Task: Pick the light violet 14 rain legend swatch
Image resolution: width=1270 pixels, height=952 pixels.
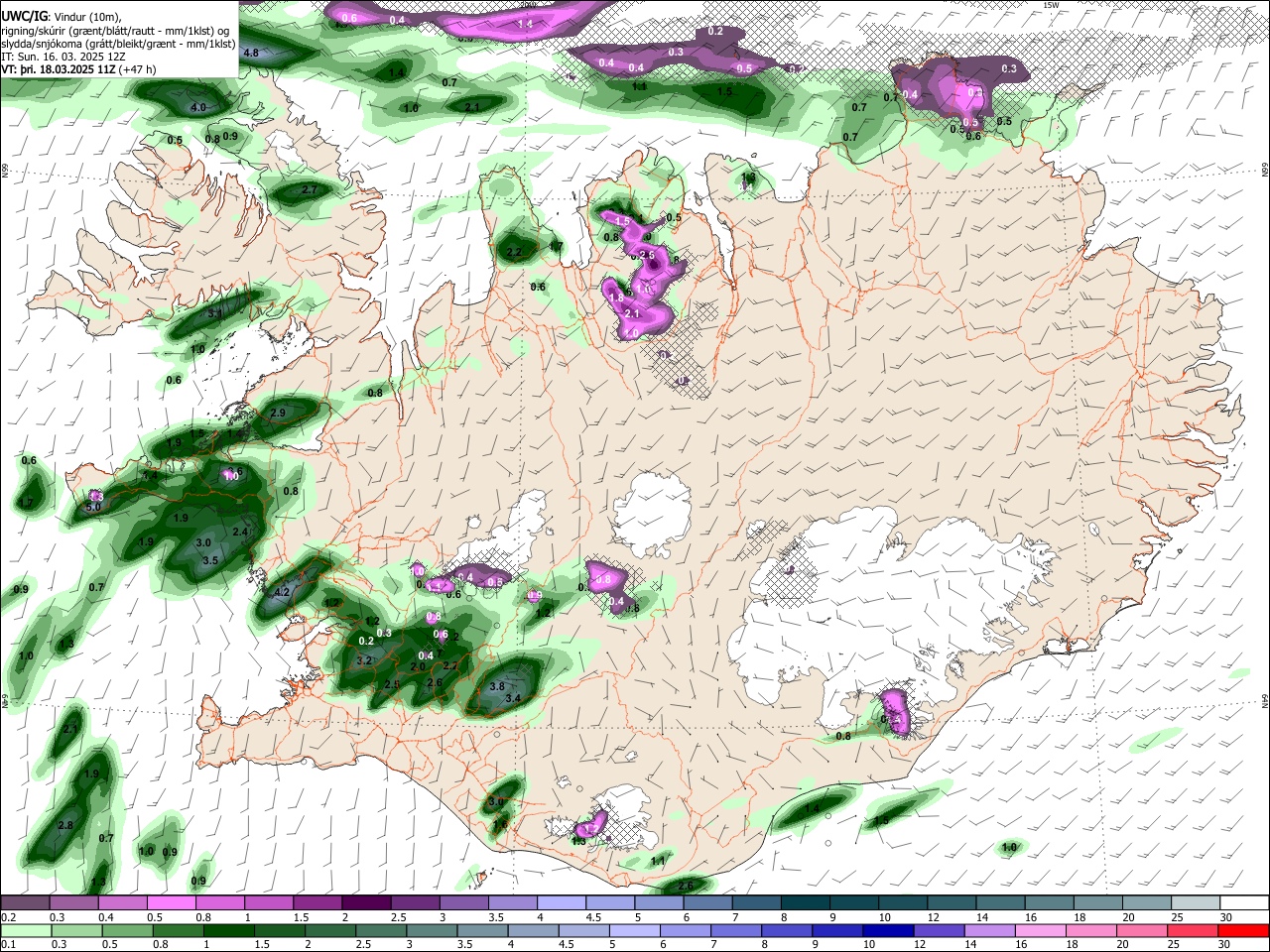Action: pyautogui.click(x=989, y=930)
